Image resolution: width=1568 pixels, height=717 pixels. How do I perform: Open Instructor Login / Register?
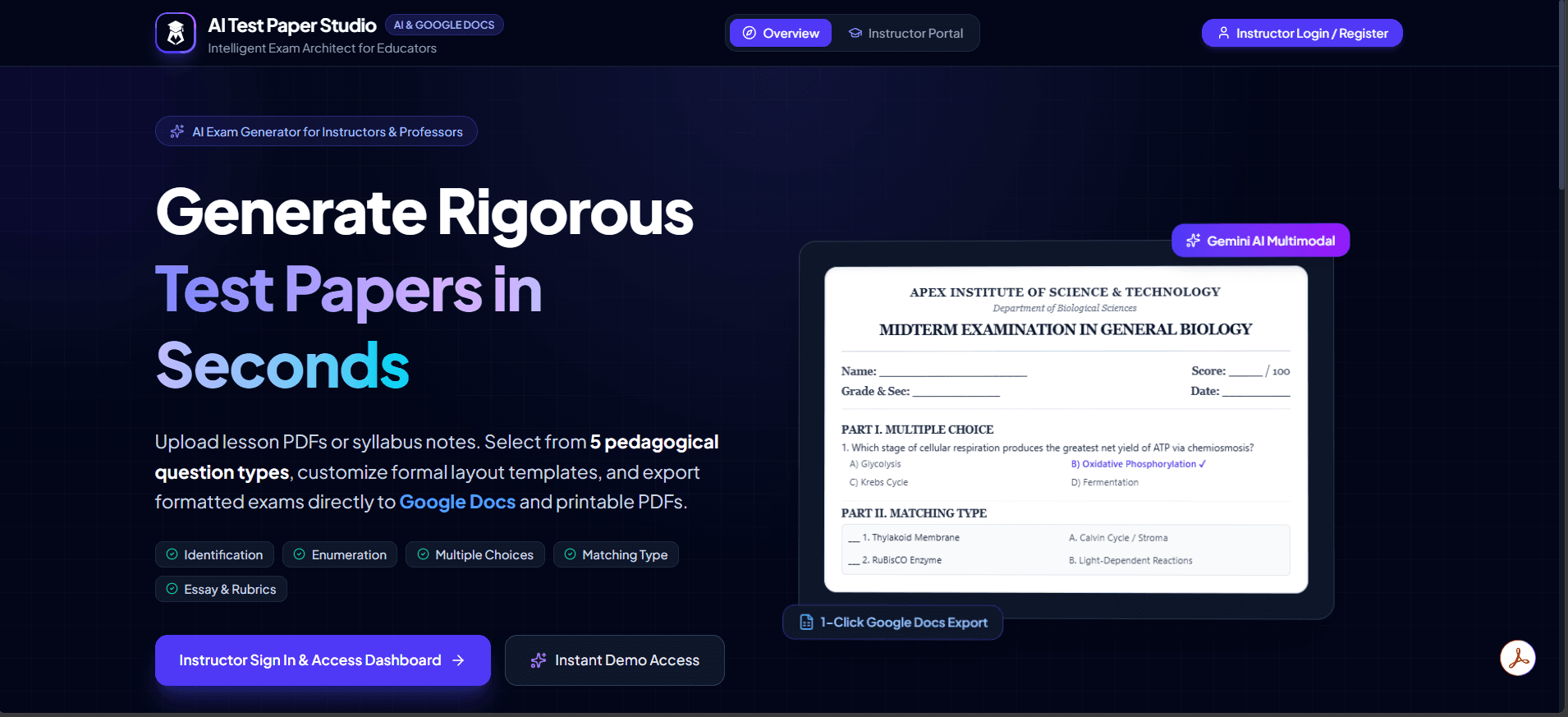pyautogui.click(x=1302, y=33)
